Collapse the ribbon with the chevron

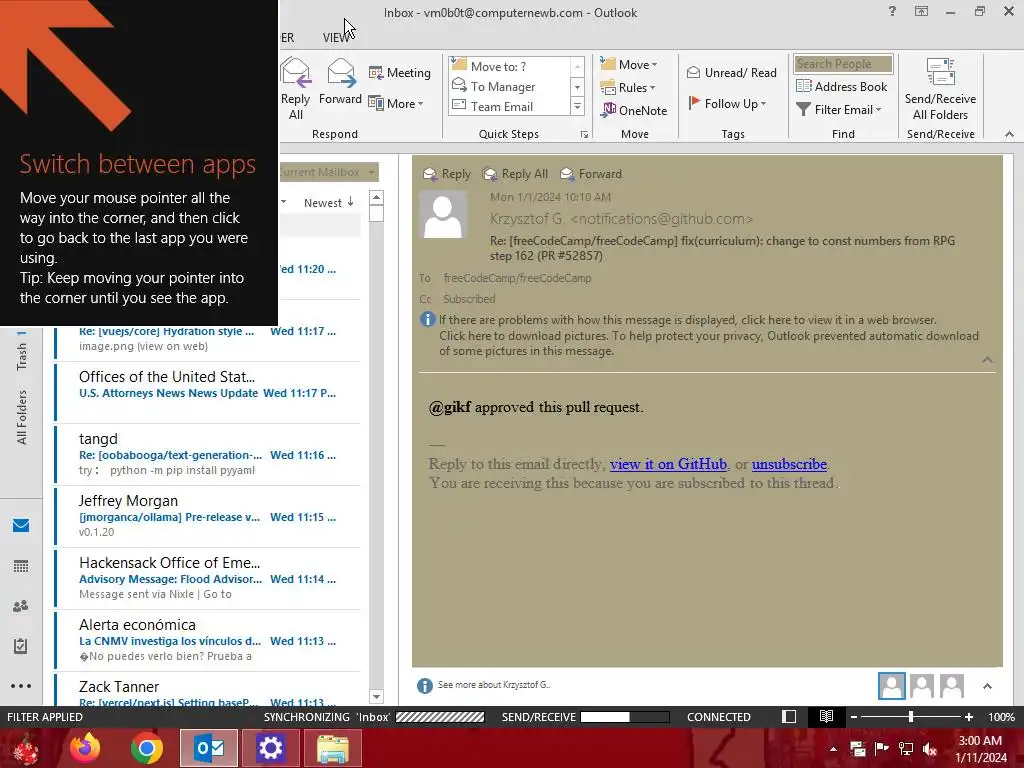pyautogui.click(x=1009, y=134)
